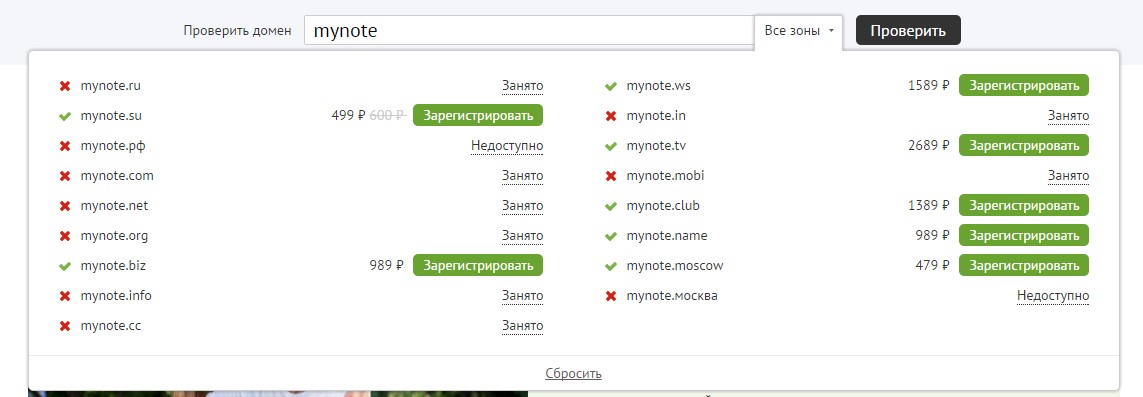
Task: Click Занято status for mynote.org
Action: click(x=522, y=236)
